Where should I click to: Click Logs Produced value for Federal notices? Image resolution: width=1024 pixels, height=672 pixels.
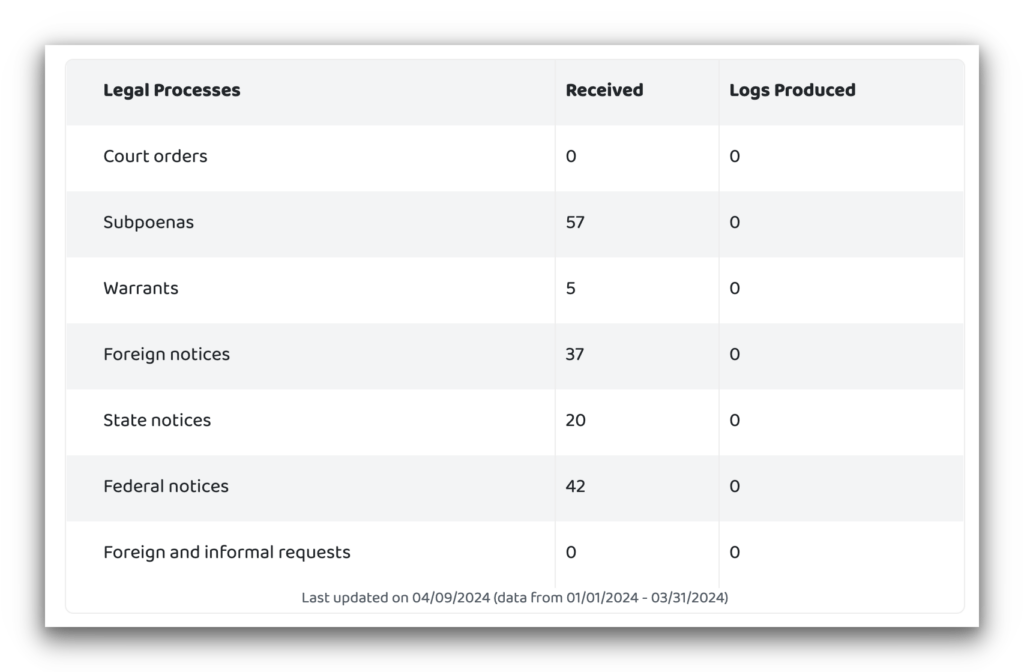click(x=735, y=486)
